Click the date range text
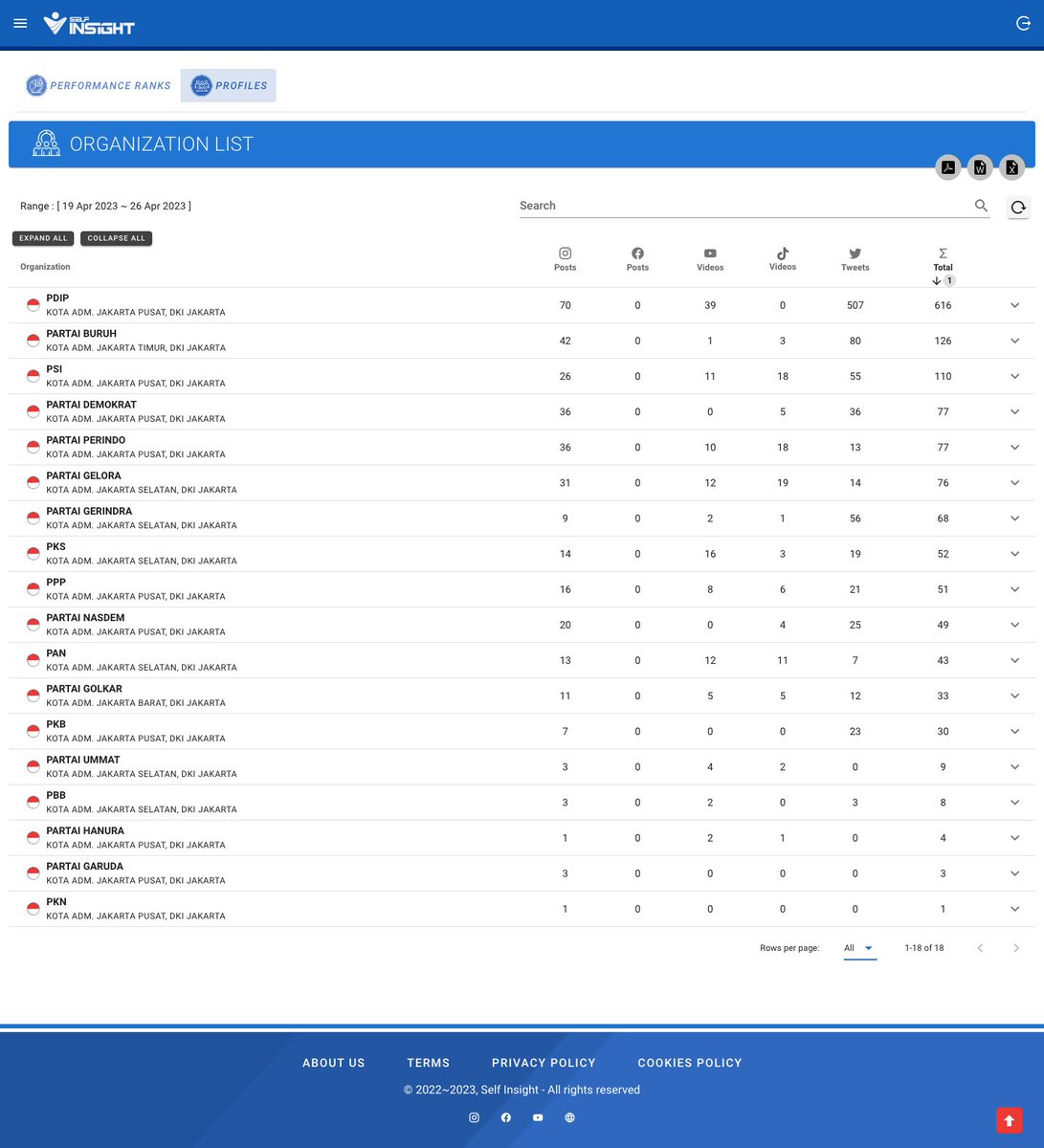 click(105, 206)
